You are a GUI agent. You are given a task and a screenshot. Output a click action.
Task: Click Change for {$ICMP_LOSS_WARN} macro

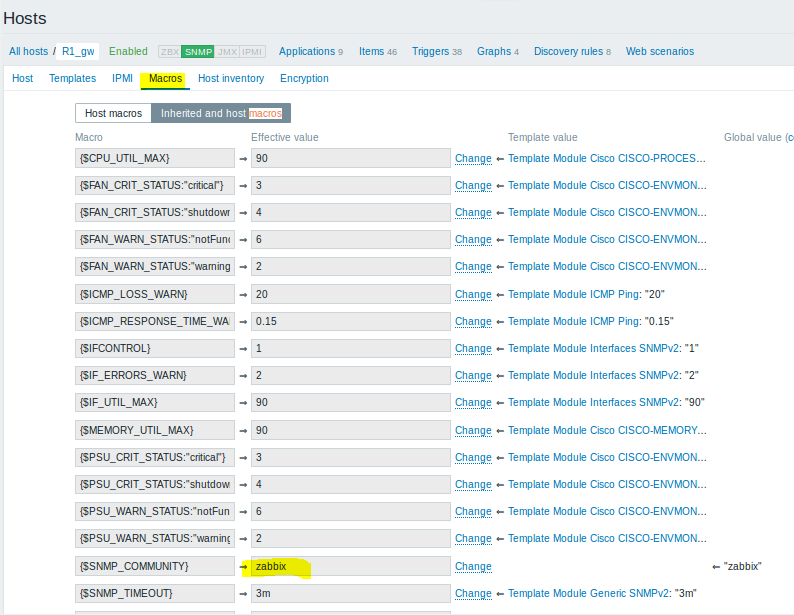473,294
